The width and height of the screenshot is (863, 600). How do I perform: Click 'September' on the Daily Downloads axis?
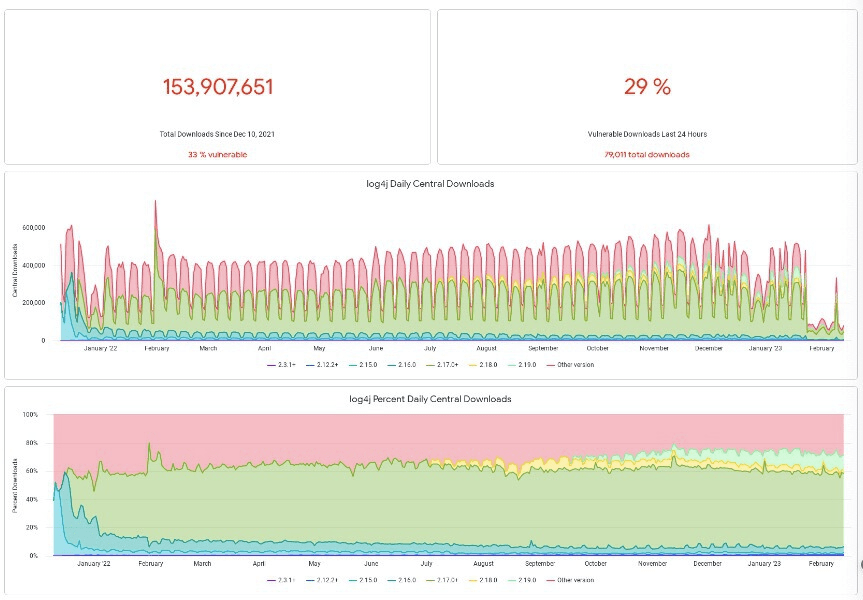click(543, 348)
